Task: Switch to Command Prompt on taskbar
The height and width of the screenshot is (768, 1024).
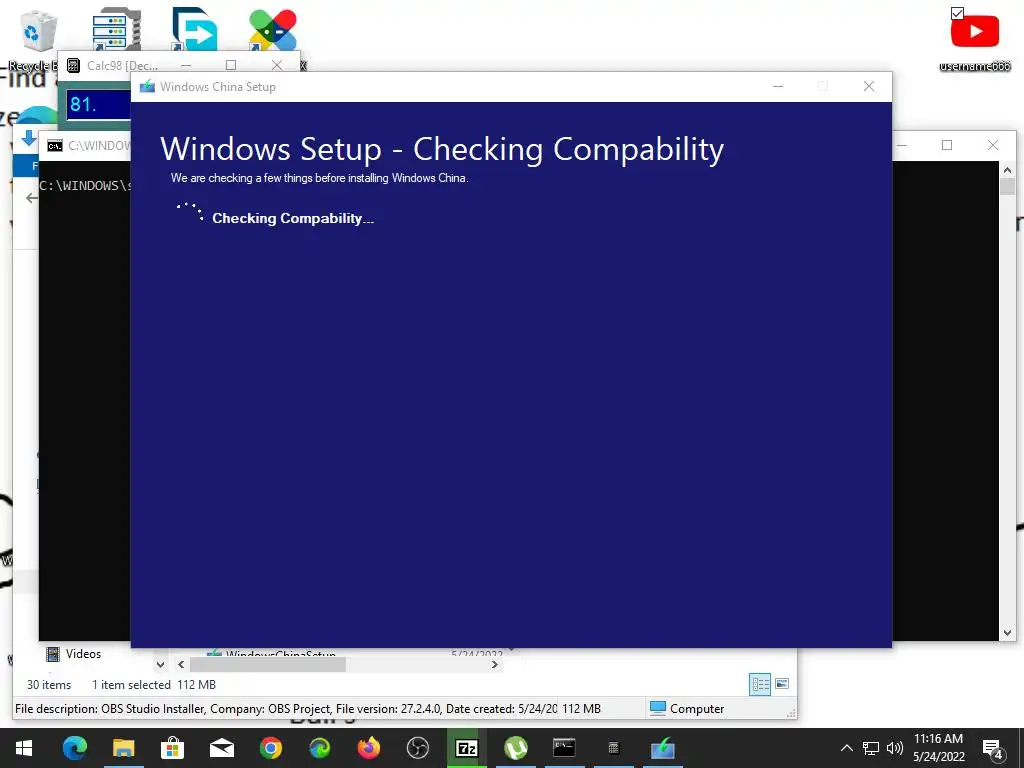Action: tap(564, 748)
